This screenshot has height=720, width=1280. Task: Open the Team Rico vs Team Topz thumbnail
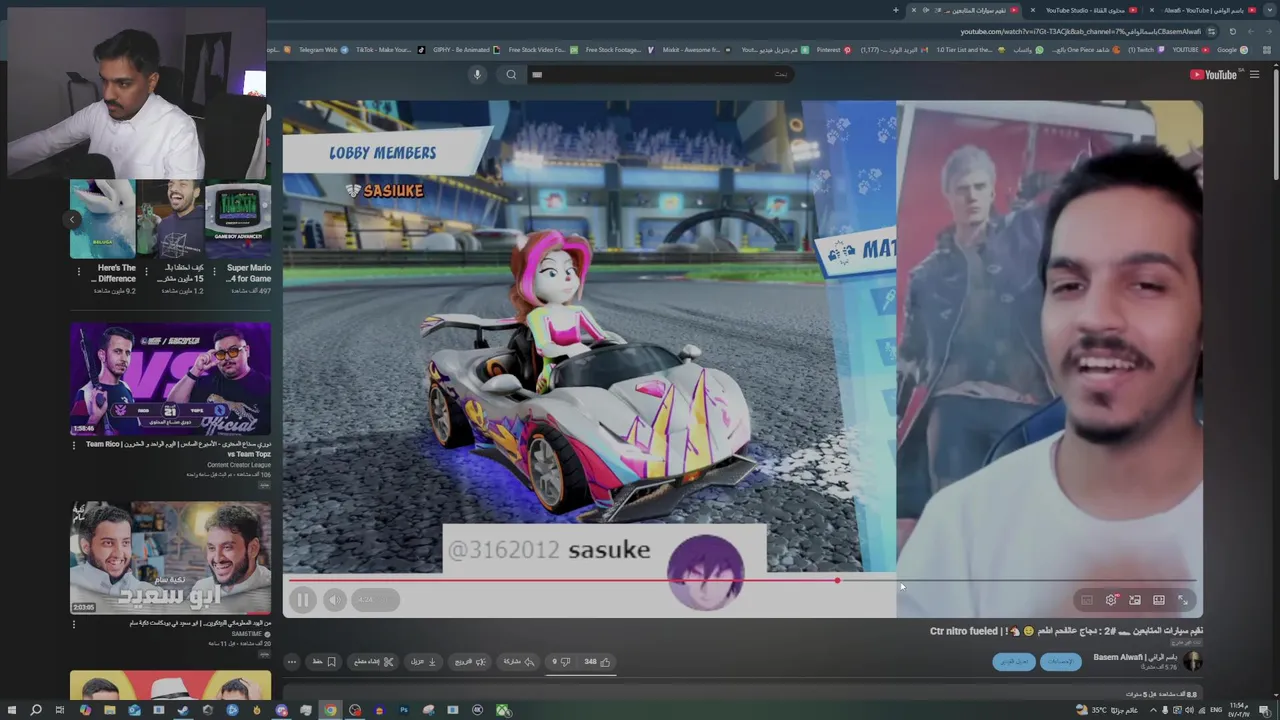tap(170, 379)
